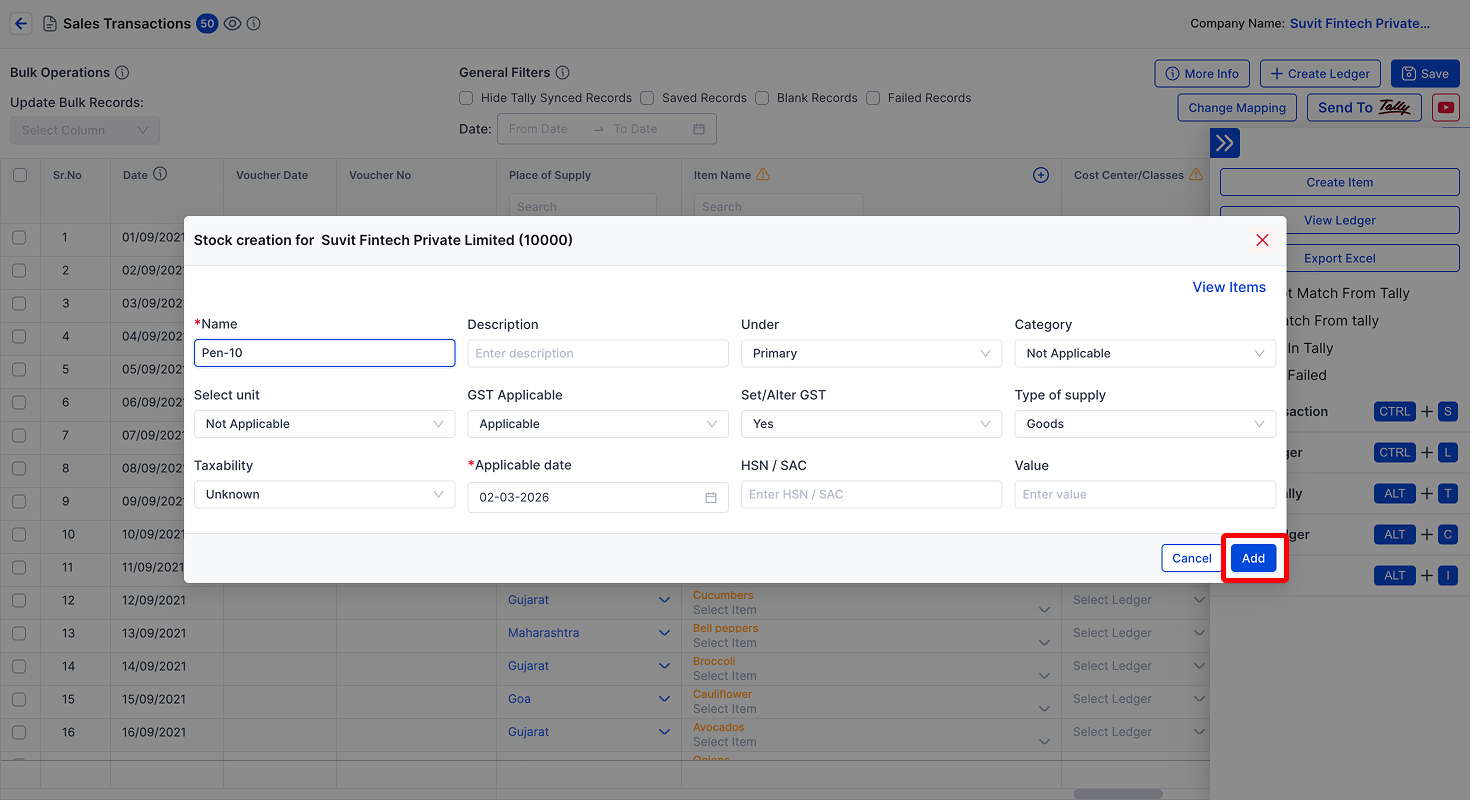Viewport: 1470px width, 800px height.
Task: Click Add to create the stock item
Action: (x=1254, y=558)
